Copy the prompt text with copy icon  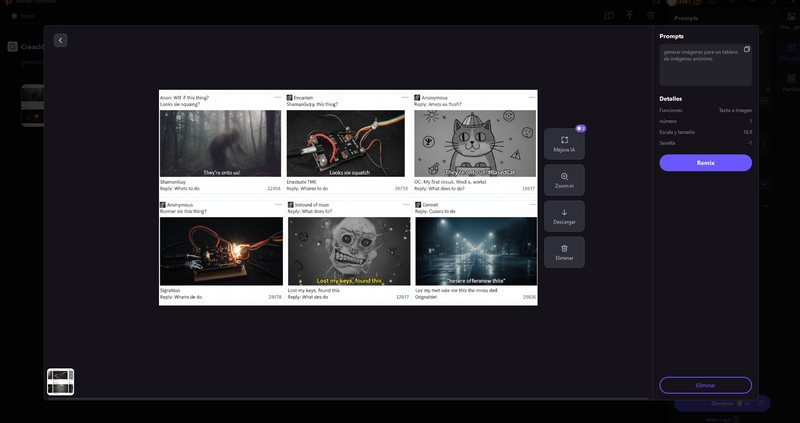746,49
